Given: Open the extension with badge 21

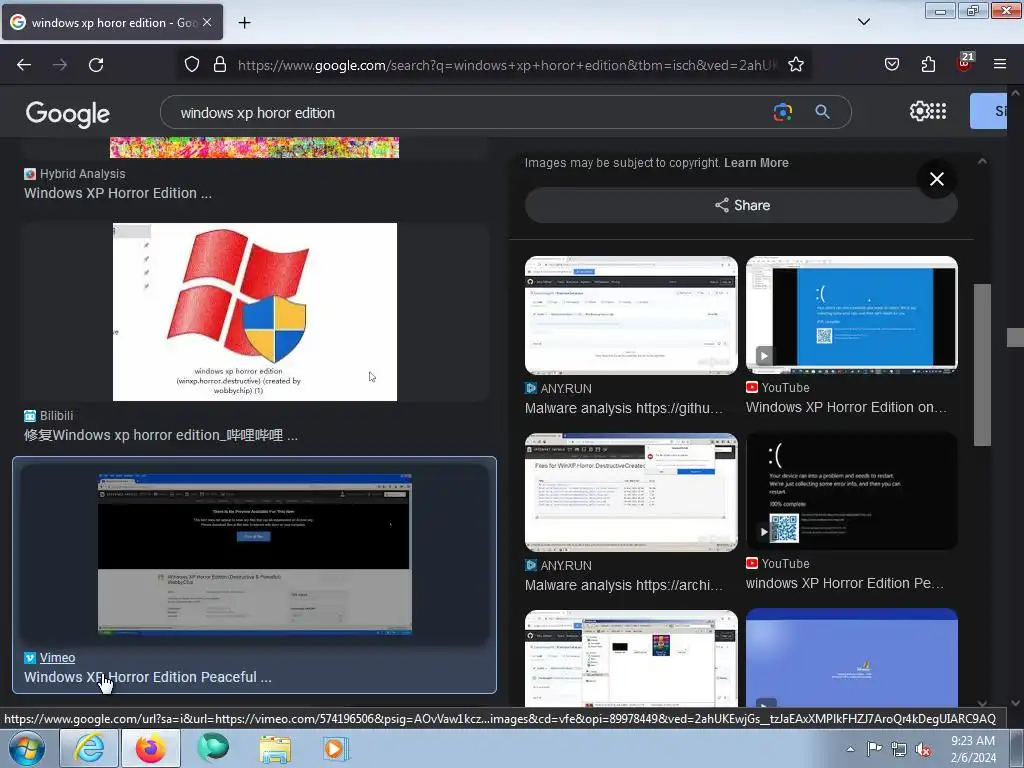Looking at the screenshot, I should 965,63.
